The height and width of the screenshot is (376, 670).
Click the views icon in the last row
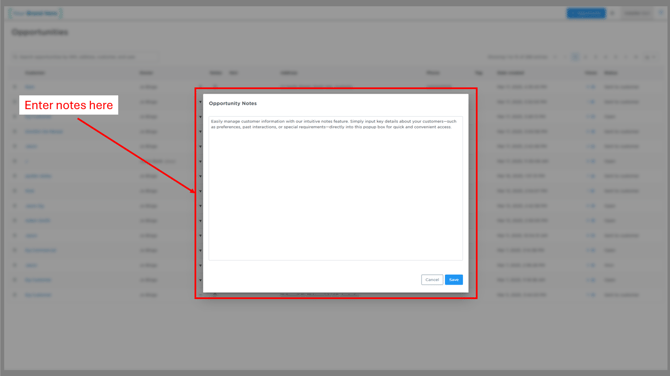click(x=591, y=295)
